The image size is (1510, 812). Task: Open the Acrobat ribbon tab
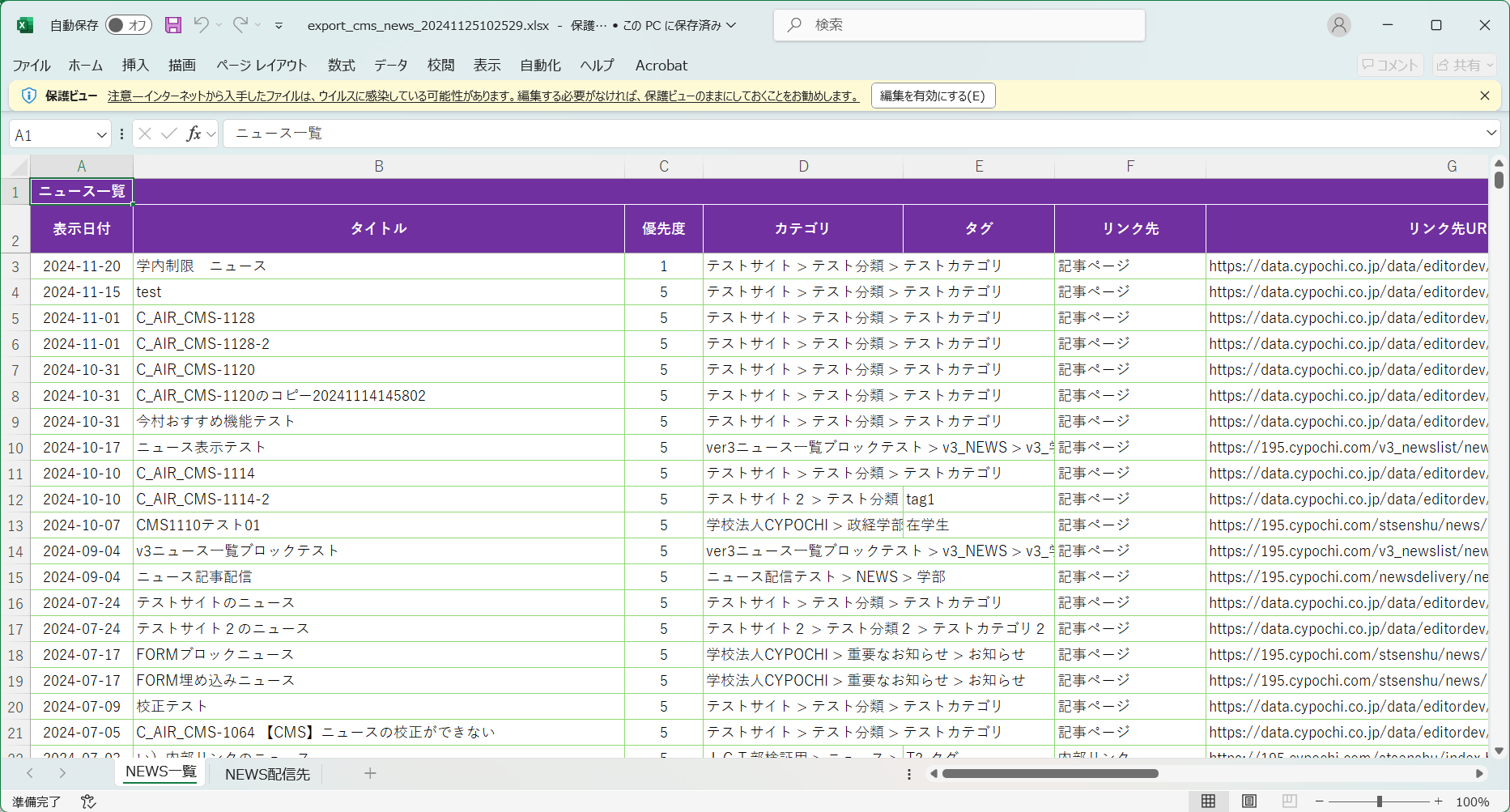661,66
